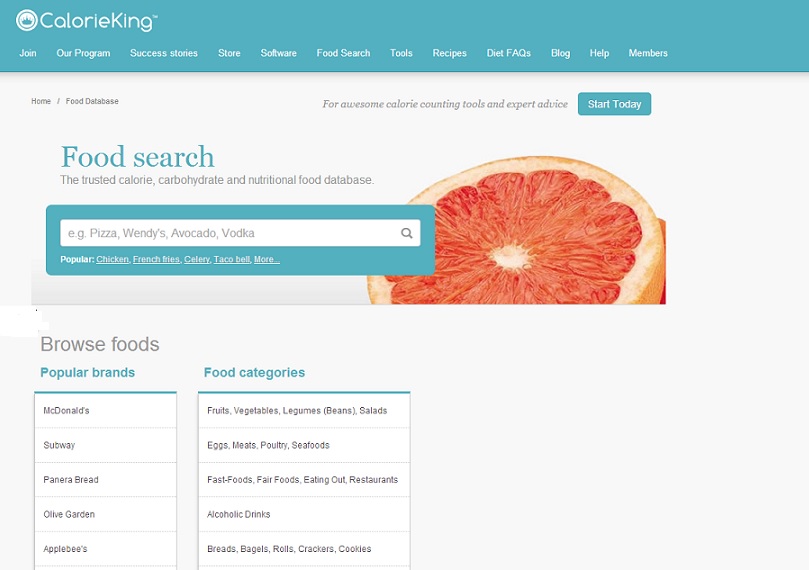The height and width of the screenshot is (570, 809).
Task: Go to the Our Program page
Action: (83, 53)
